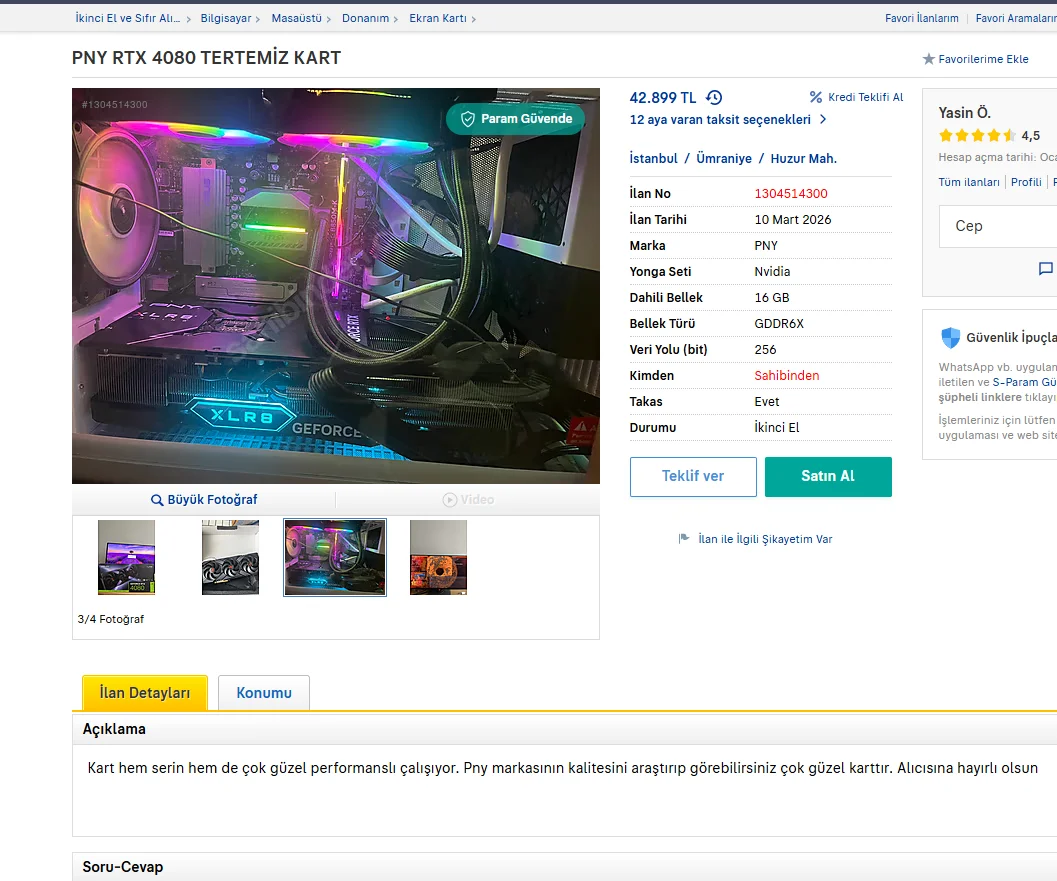
Task: Click the Sahibinden value in Kimden row
Action: [787, 375]
